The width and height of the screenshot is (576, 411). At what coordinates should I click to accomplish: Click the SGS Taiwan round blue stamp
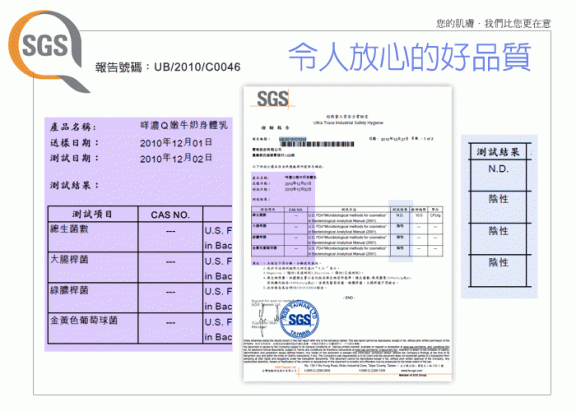coord(298,319)
